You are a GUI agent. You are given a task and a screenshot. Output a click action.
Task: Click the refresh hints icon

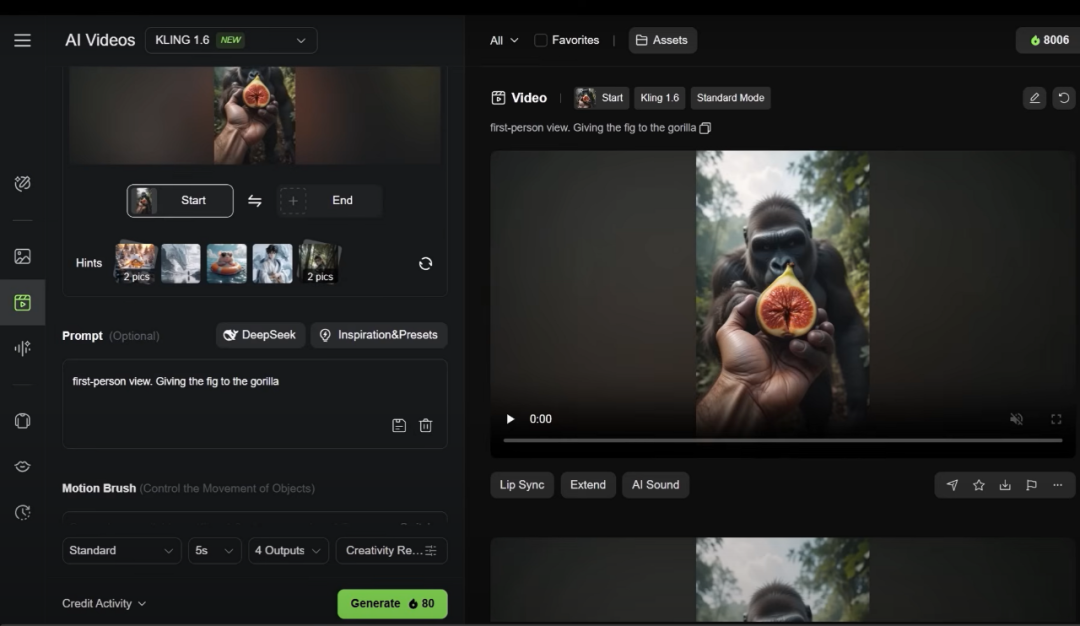pyautogui.click(x=425, y=263)
